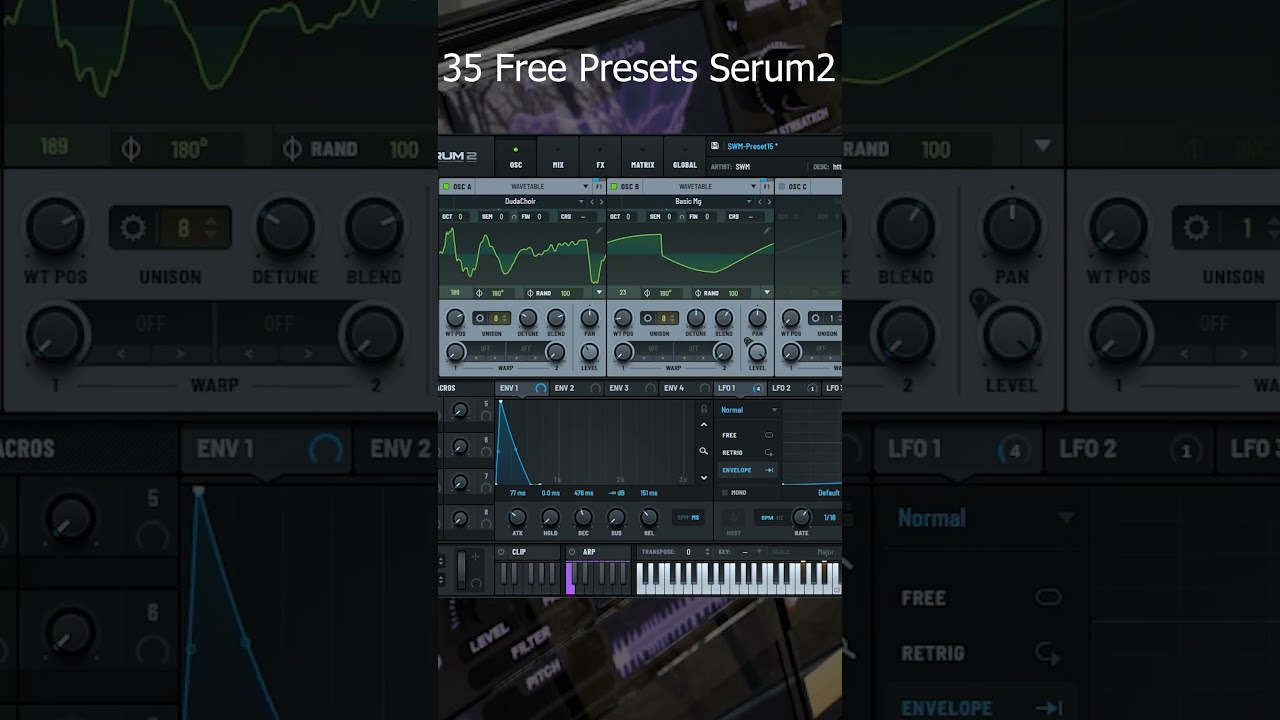
Task: Click the LFO Default shape label
Action: tap(829, 493)
